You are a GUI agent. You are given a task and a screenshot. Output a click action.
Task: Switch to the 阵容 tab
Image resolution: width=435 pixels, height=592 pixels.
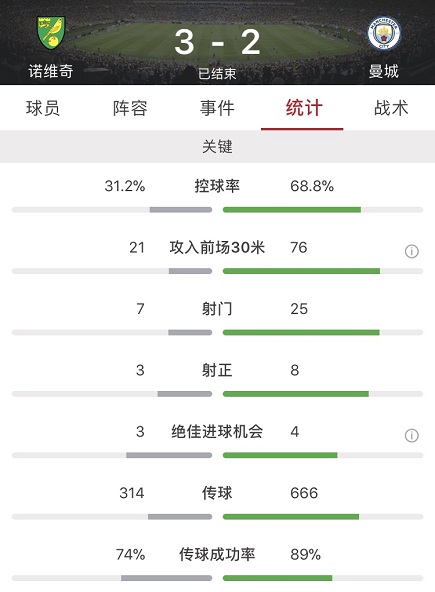(130, 108)
